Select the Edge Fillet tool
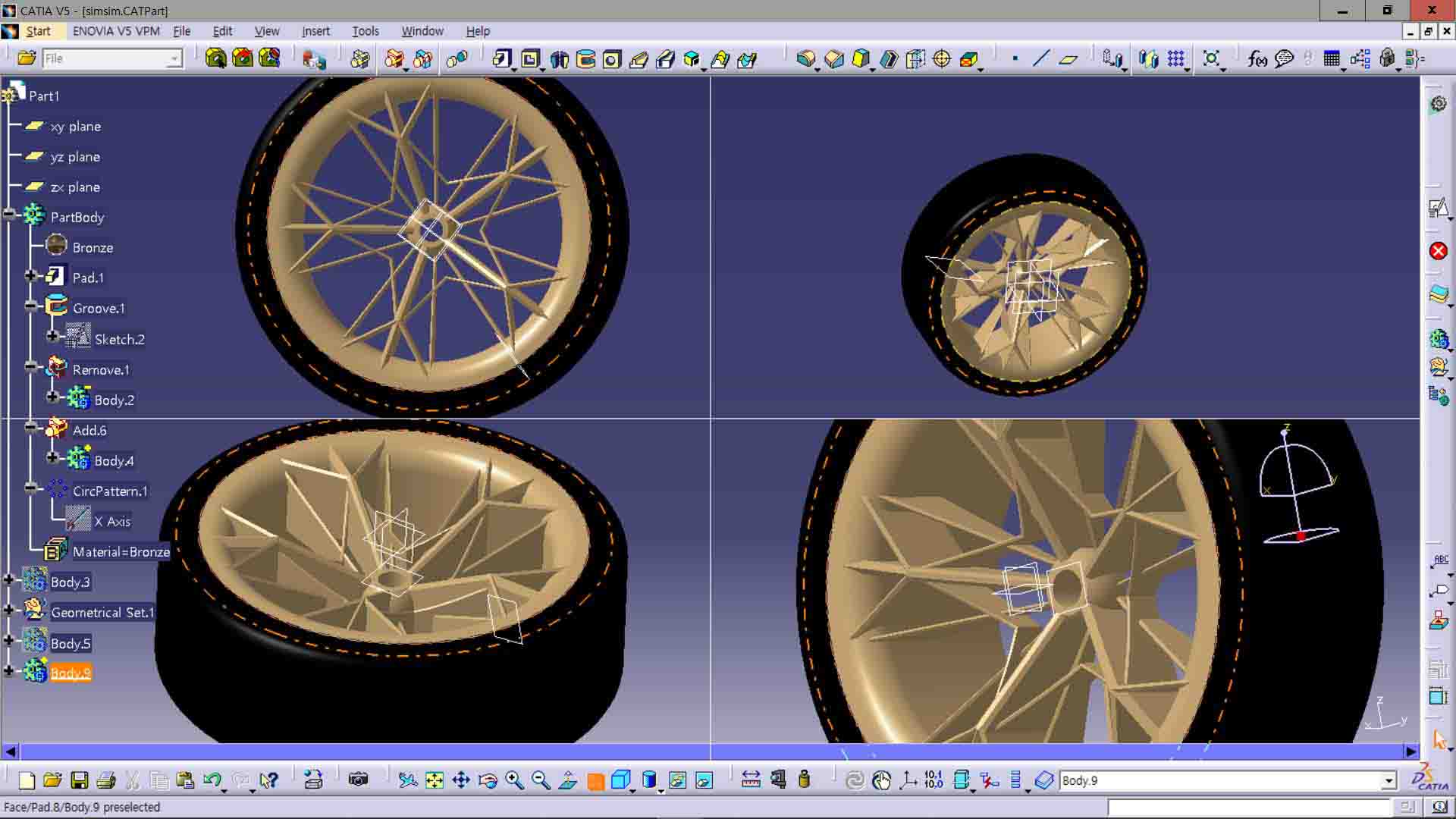The width and height of the screenshot is (1456, 819). pos(806,58)
